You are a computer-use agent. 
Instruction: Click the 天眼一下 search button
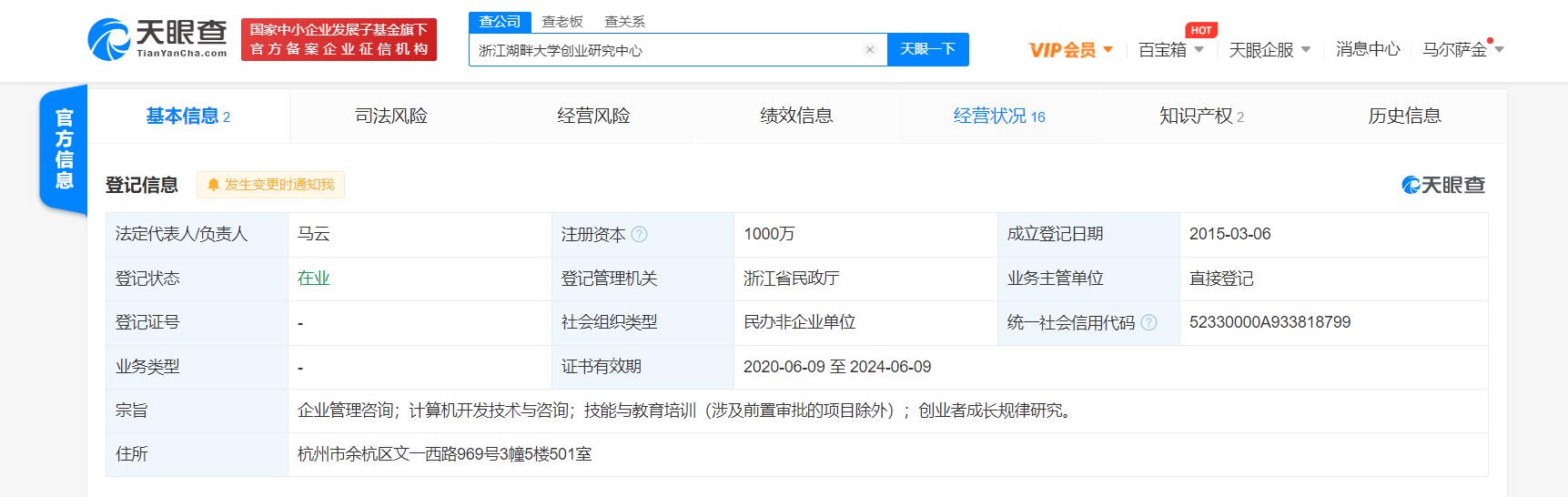(x=927, y=49)
